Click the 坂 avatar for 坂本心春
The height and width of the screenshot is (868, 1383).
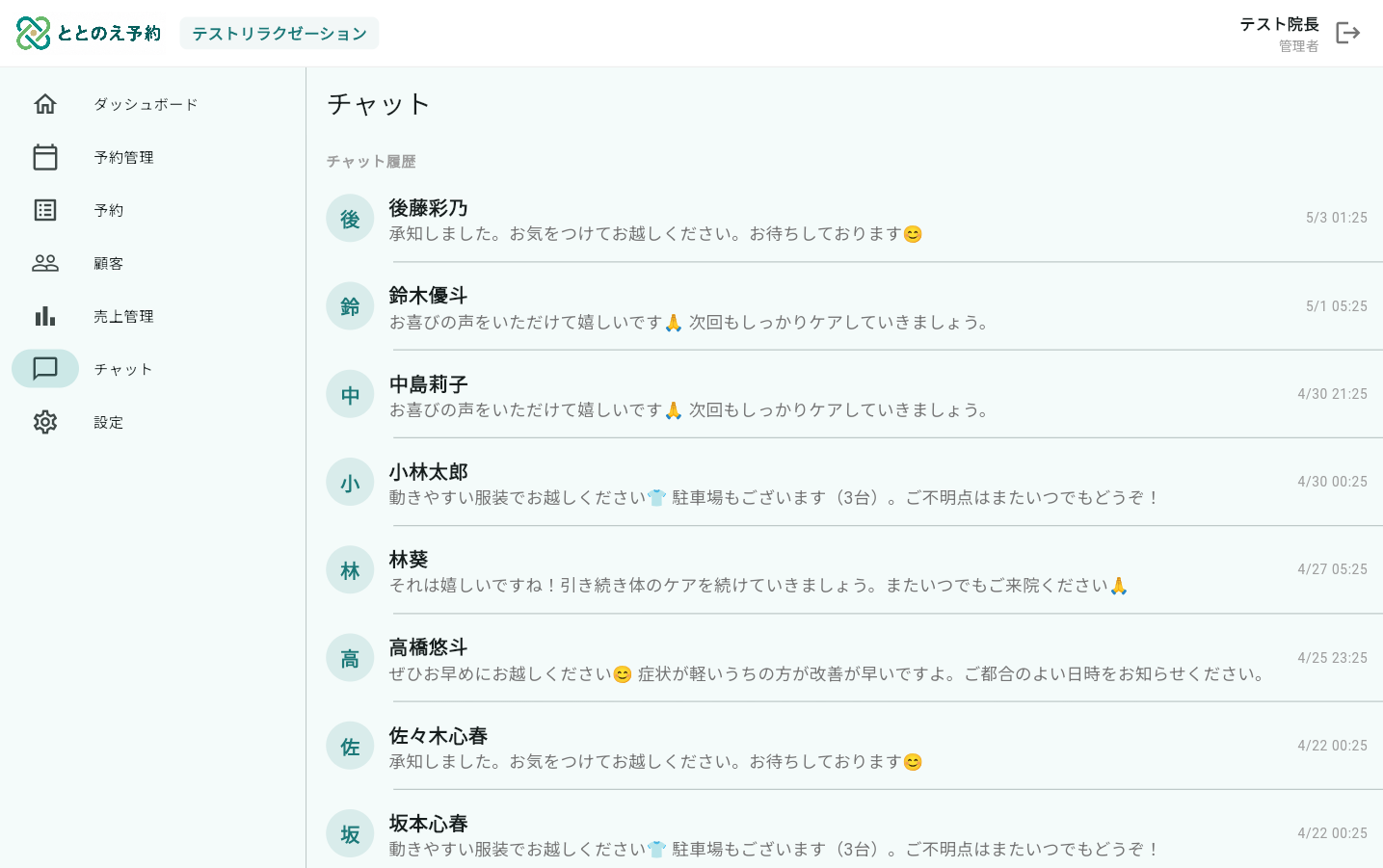pos(350,834)
